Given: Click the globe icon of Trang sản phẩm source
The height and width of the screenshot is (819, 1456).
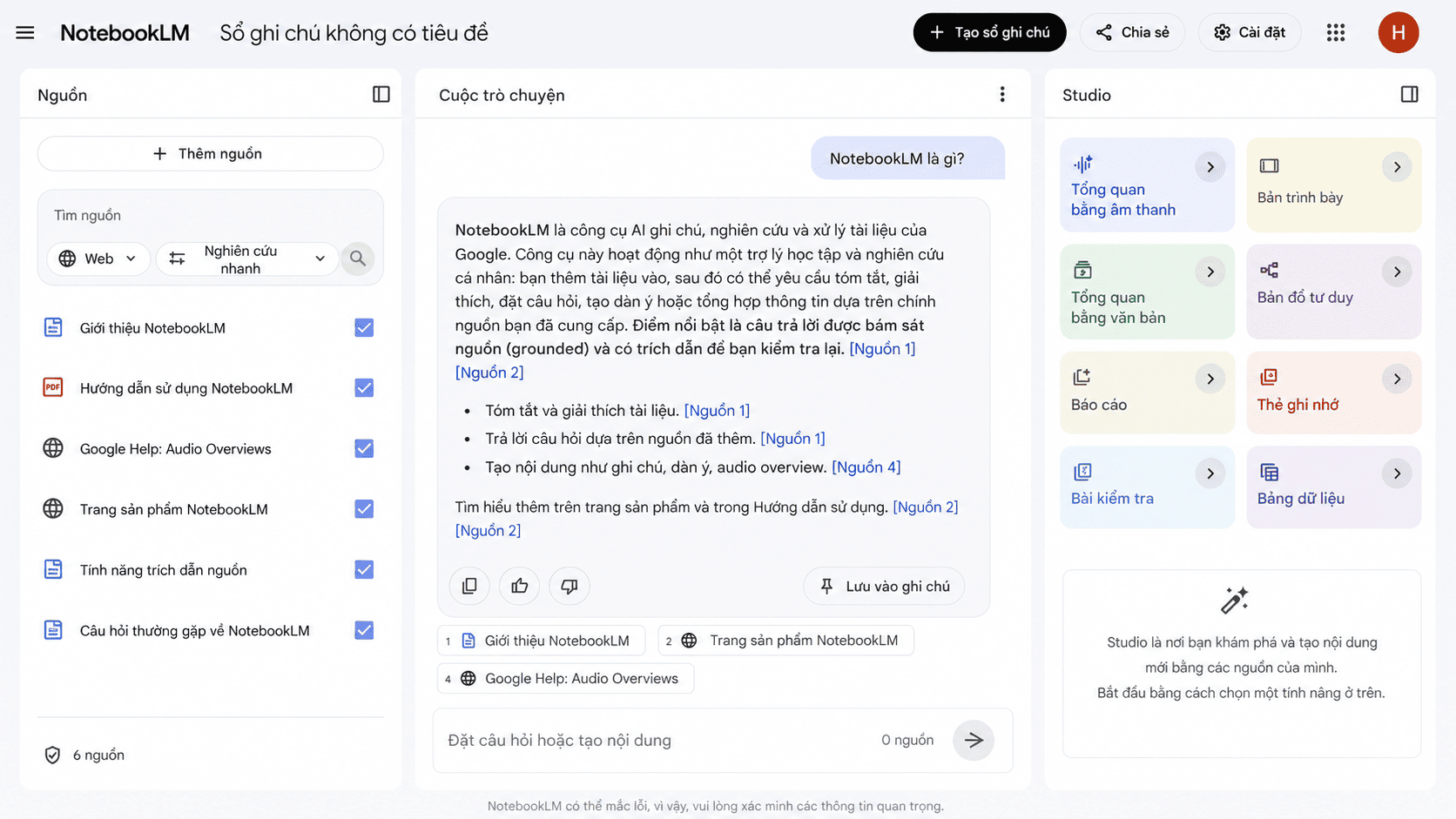Looking at the screenshot, I should (x=53, y=508).
